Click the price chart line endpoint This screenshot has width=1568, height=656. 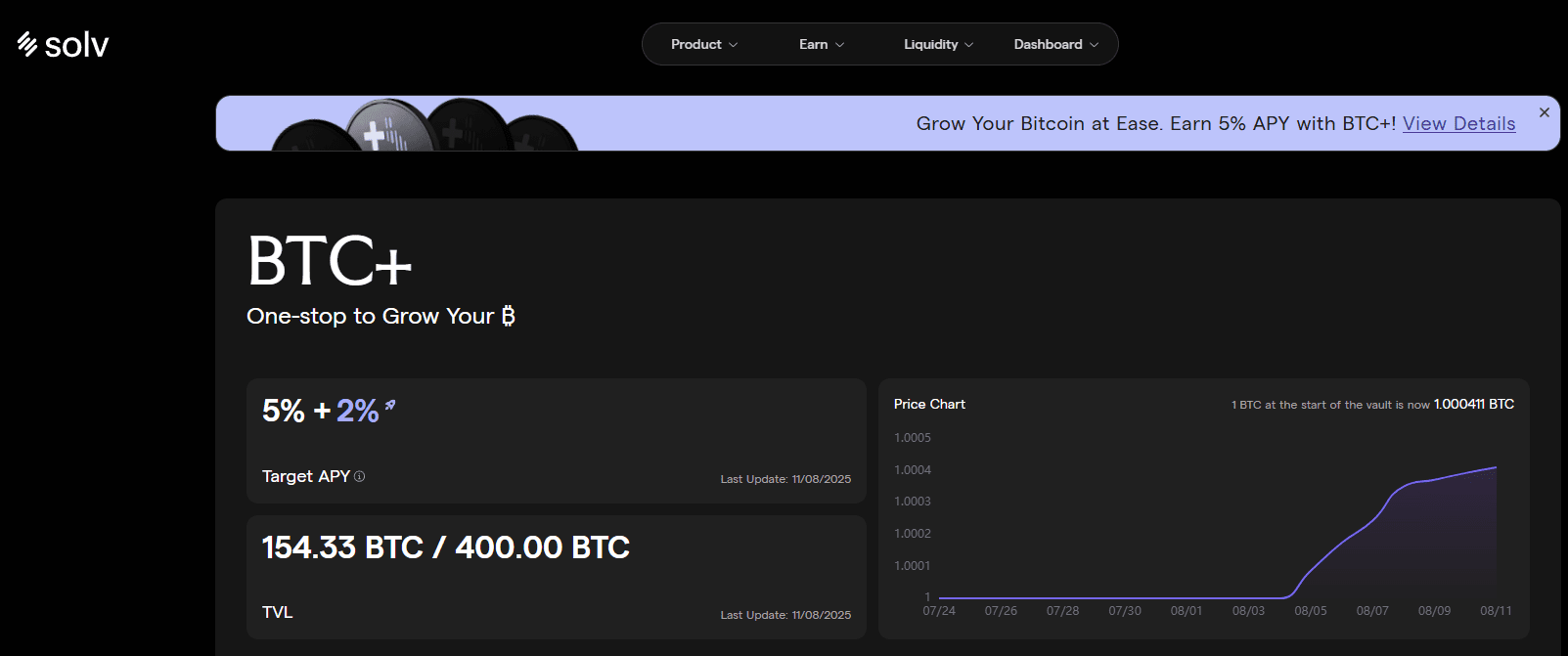(1496, 467)
